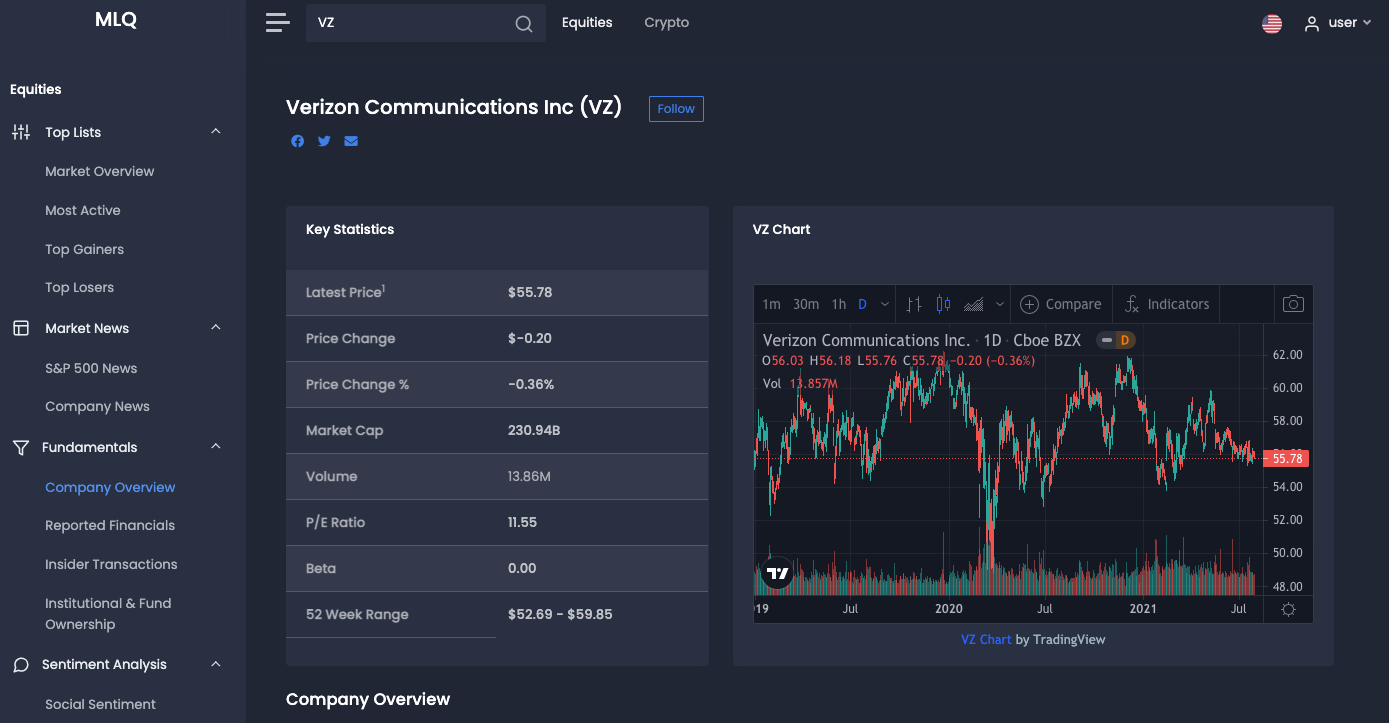Select the candlestick chart style icon

click(x=943, y=304)
